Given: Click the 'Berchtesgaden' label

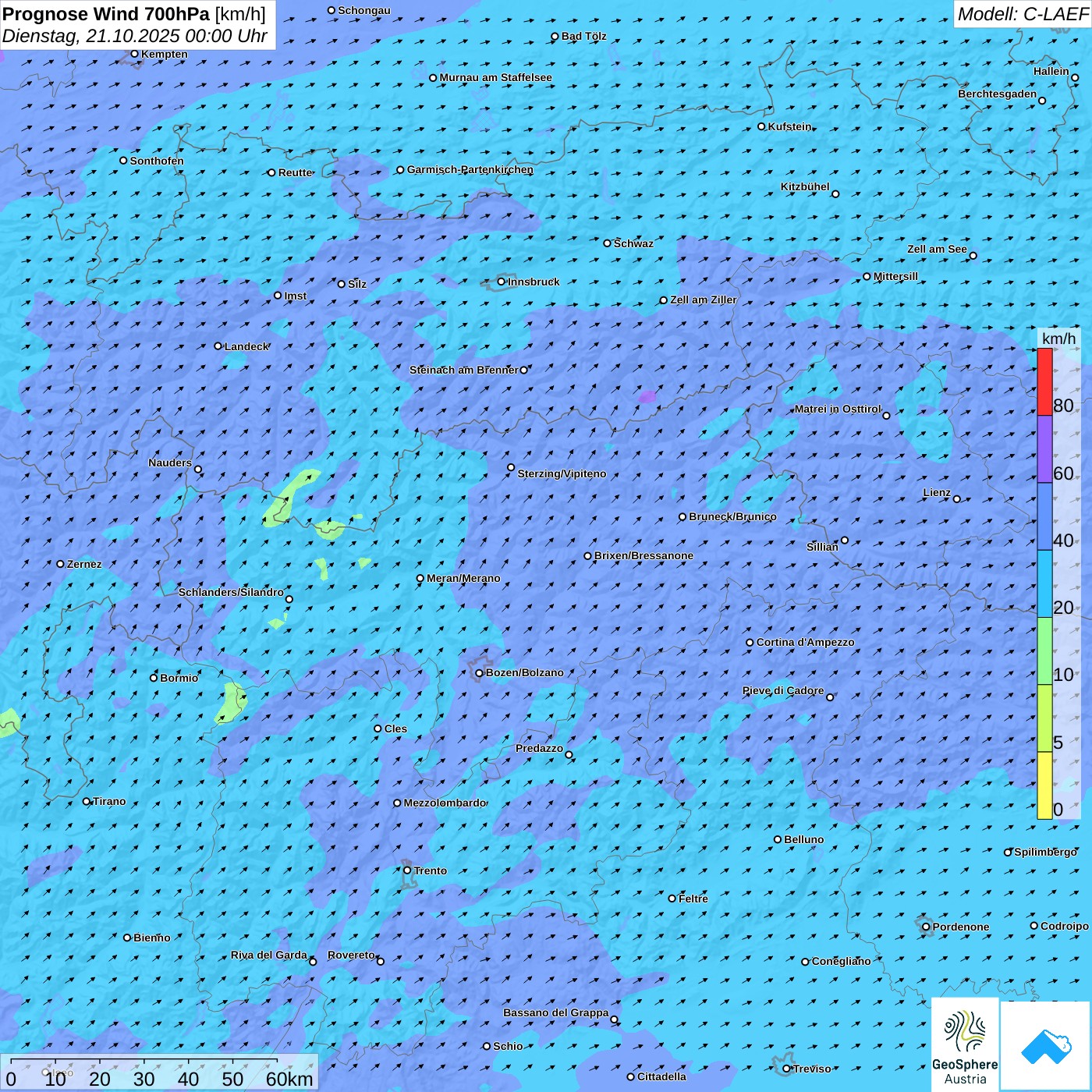Looking at the screenshot, I should point(997,94).
